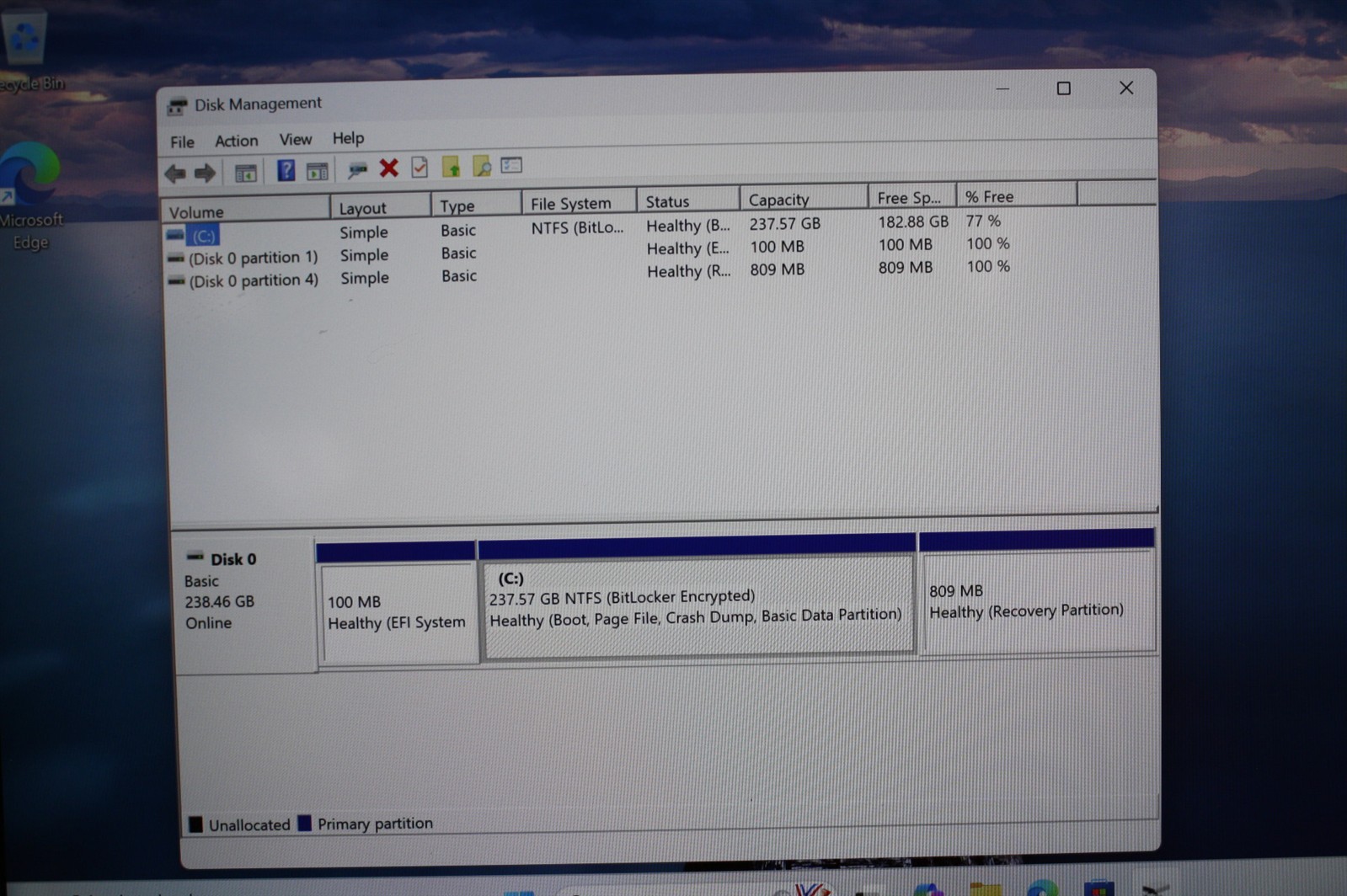1347x896 pixels.
Task: Click the 237.57 GB capacity cell
Action: tap(784, 224)
